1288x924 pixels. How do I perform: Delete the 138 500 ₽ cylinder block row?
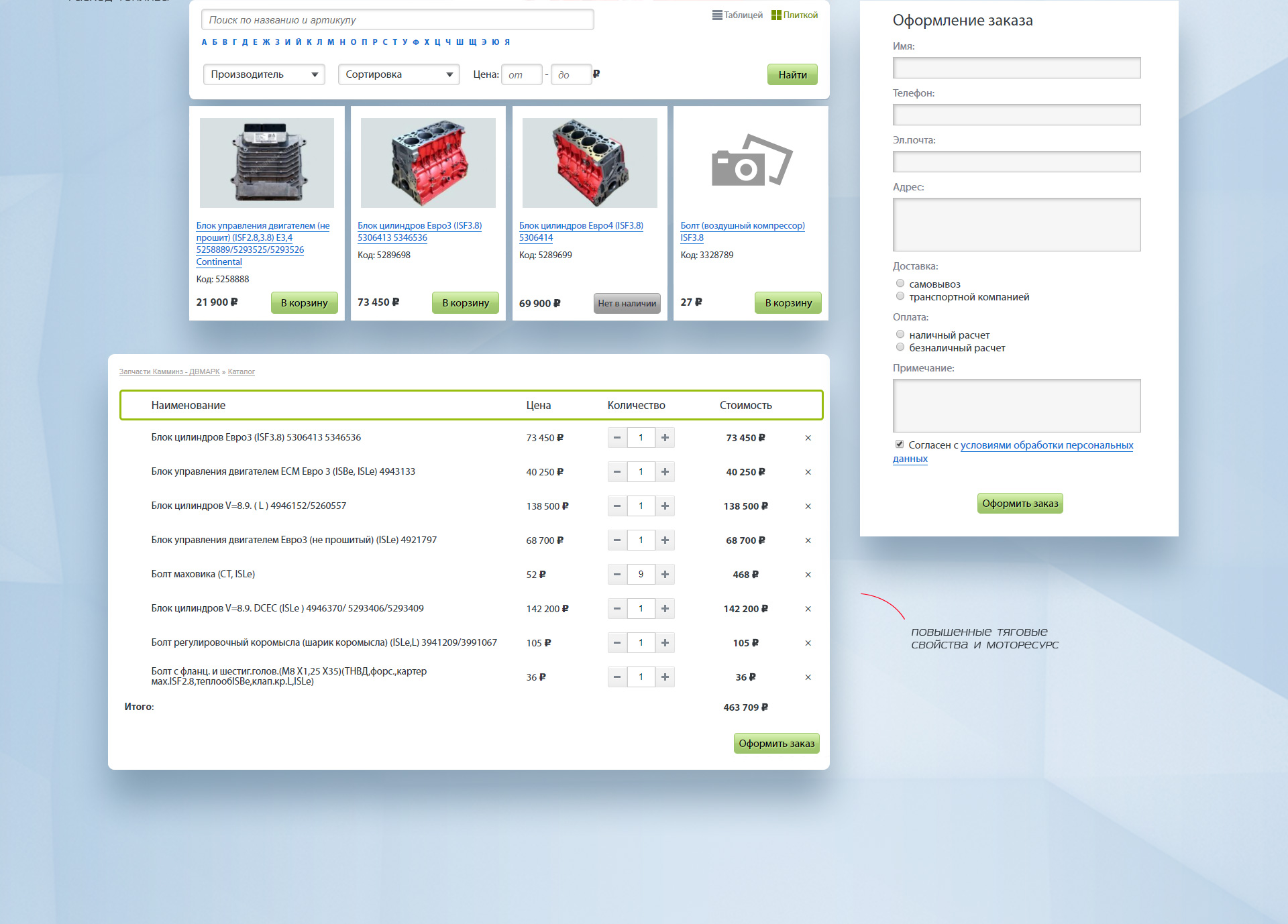tap(808, 506)
